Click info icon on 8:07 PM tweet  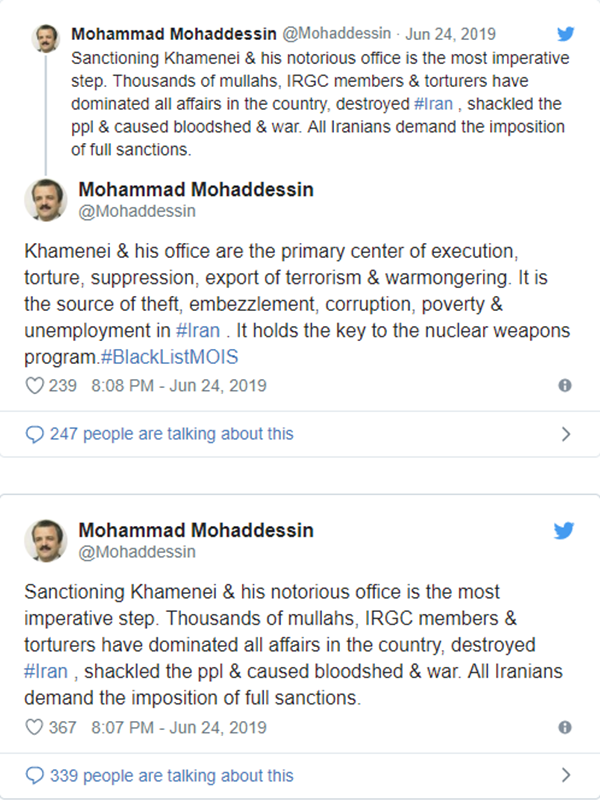point(565,727)
